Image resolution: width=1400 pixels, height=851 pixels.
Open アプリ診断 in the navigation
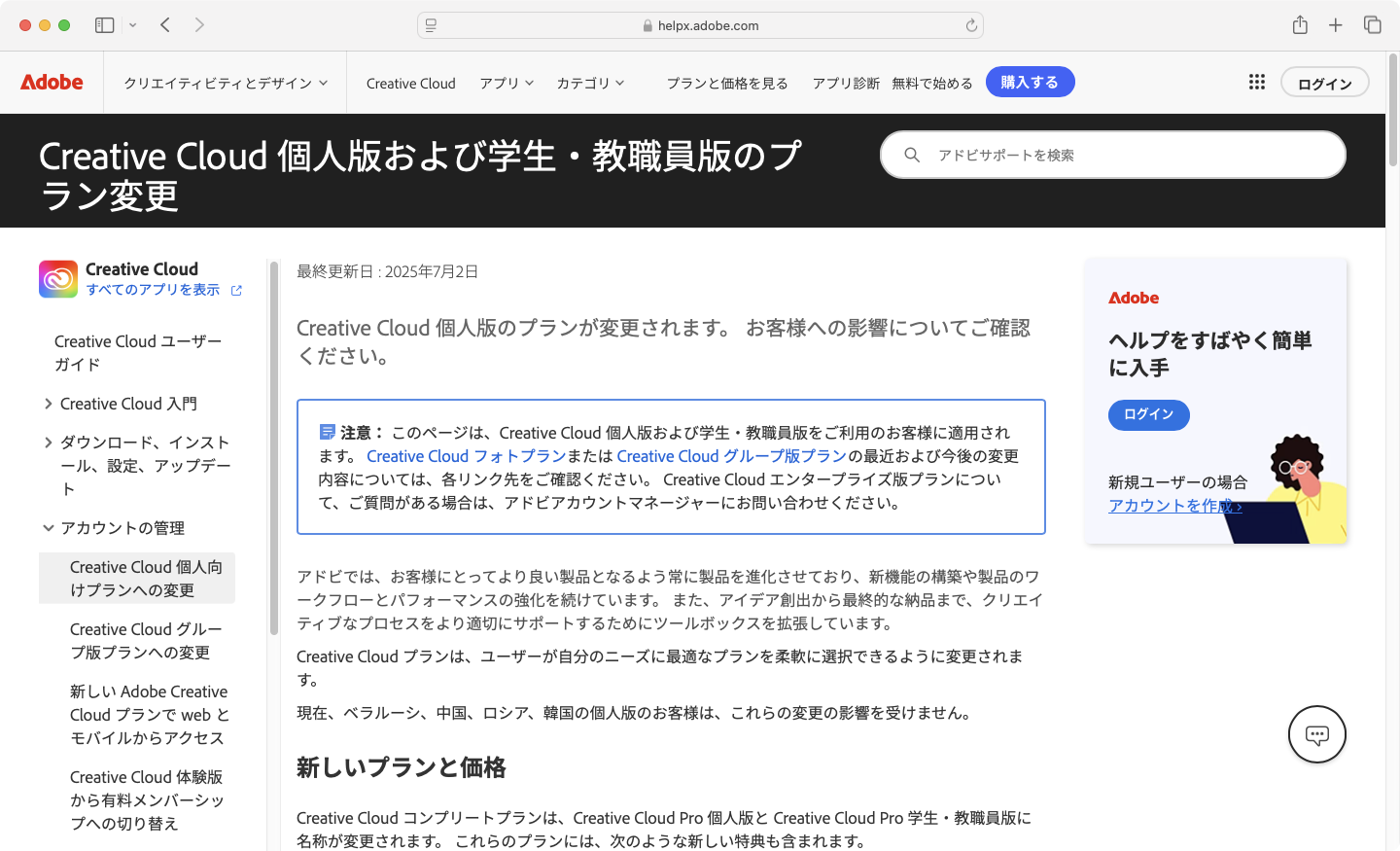click(846, 83)
